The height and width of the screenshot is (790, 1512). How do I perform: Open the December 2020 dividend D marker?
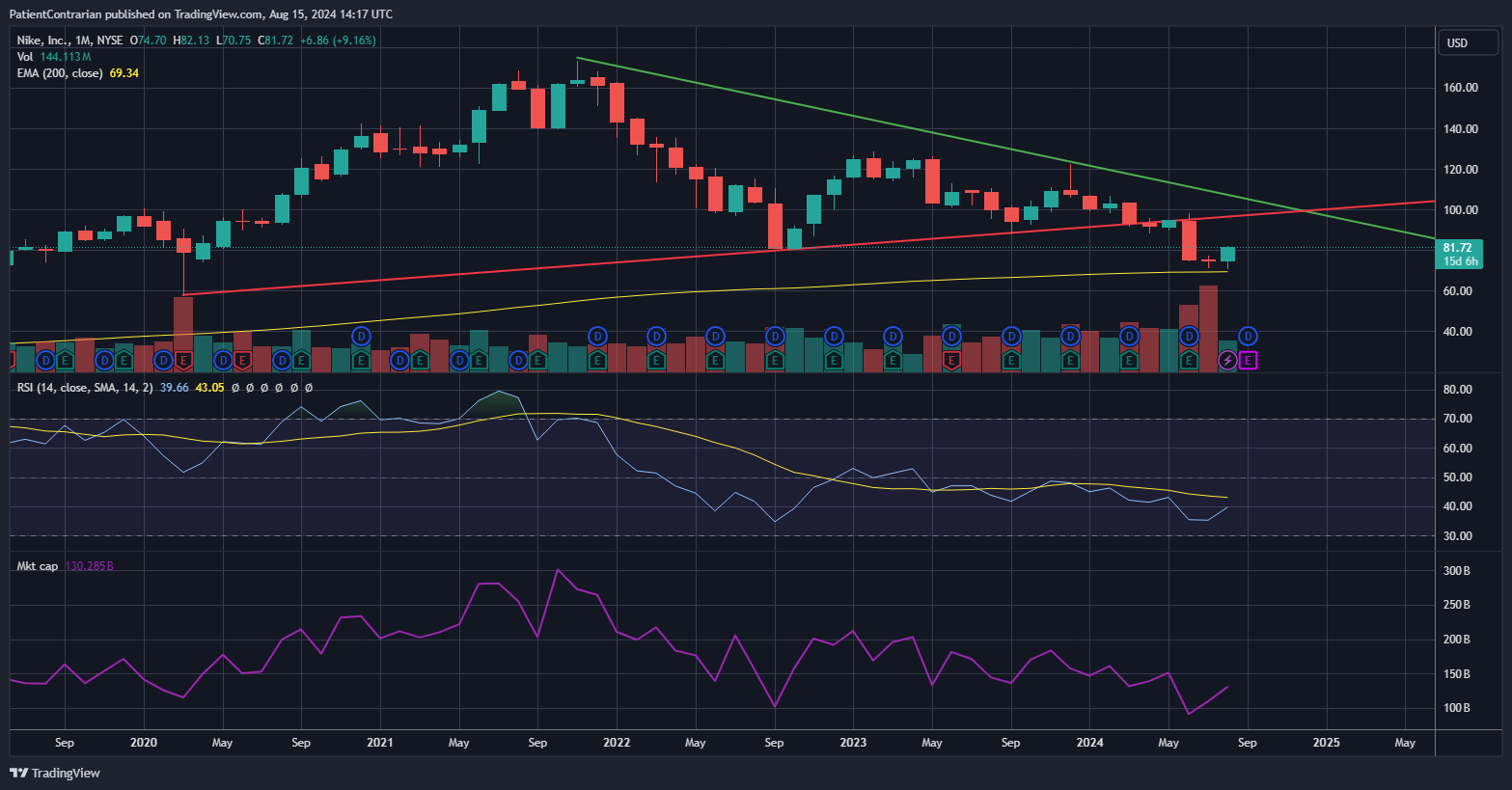tap(361, 337)
